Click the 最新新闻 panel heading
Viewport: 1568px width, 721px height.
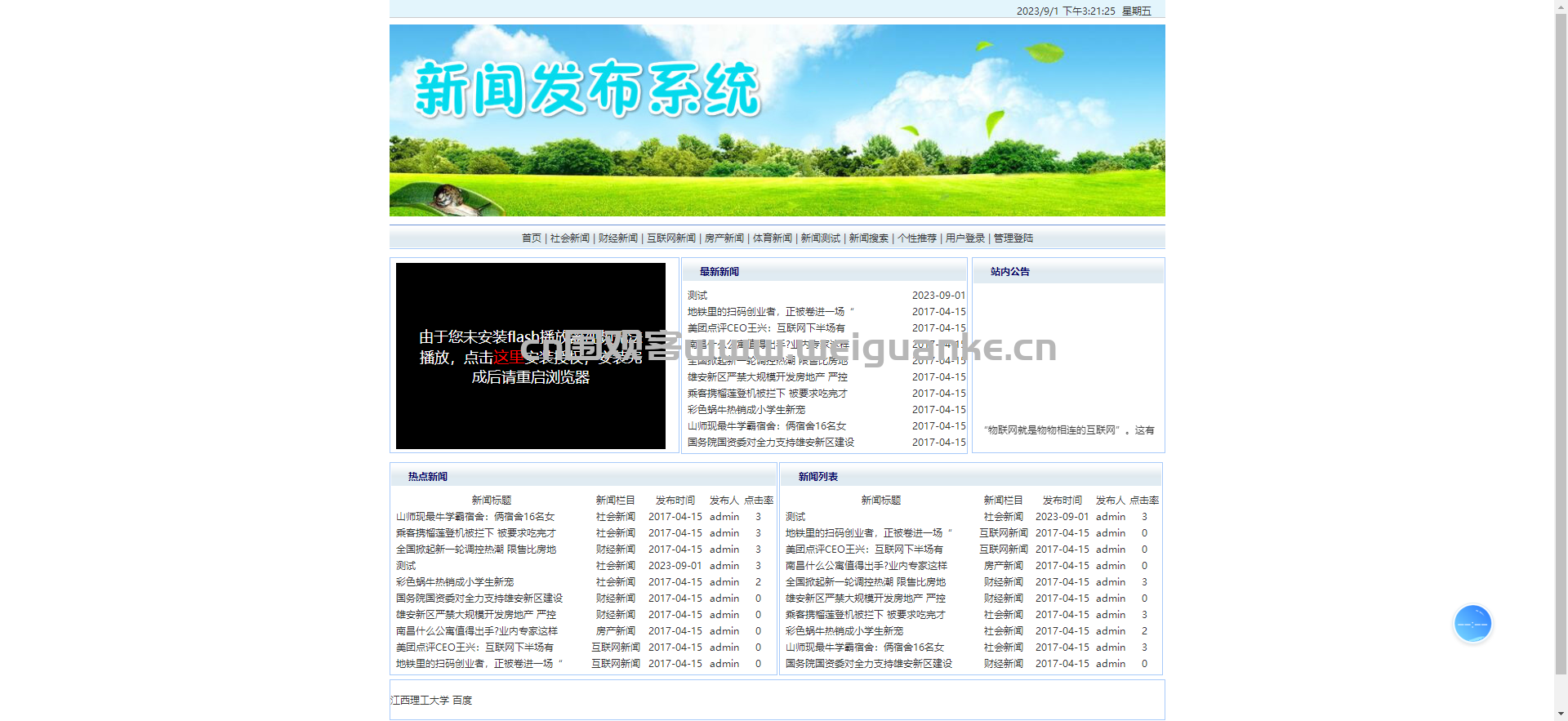(x=719, y=272)
